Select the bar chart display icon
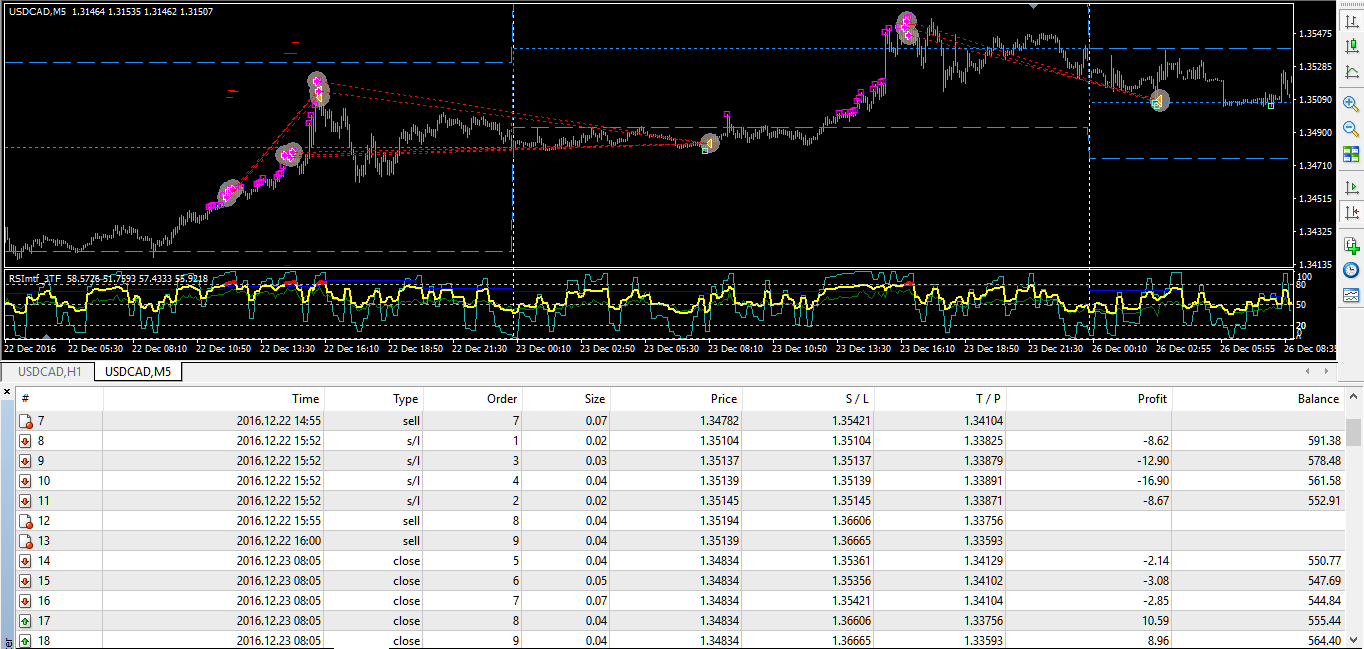Screen dimensions: 1364x649 point(1351,20)
